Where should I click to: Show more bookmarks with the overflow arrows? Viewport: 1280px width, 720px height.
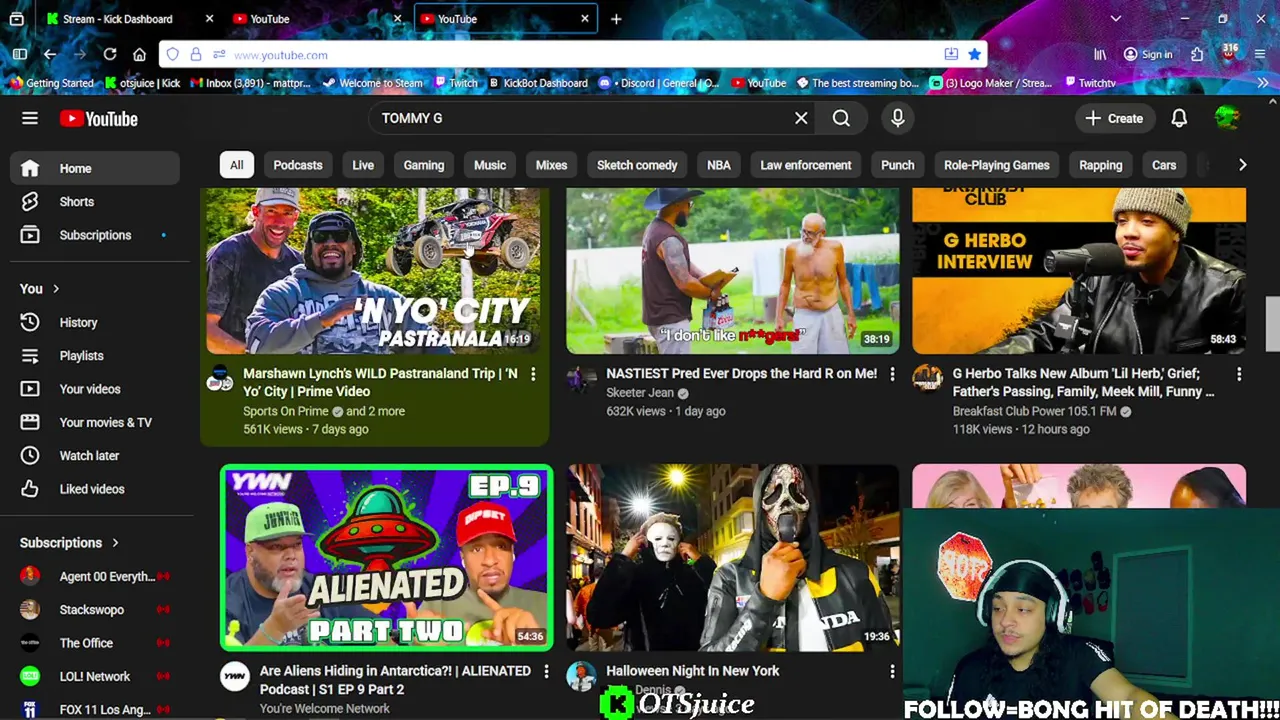coord(1262,83)
